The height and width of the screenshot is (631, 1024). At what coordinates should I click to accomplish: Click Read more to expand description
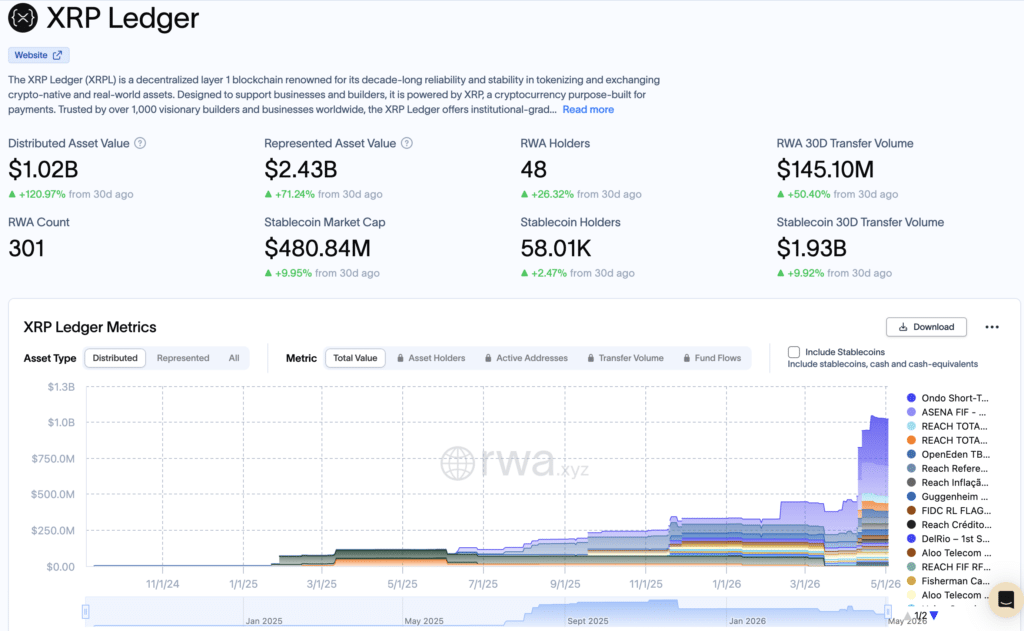point(588,109)
